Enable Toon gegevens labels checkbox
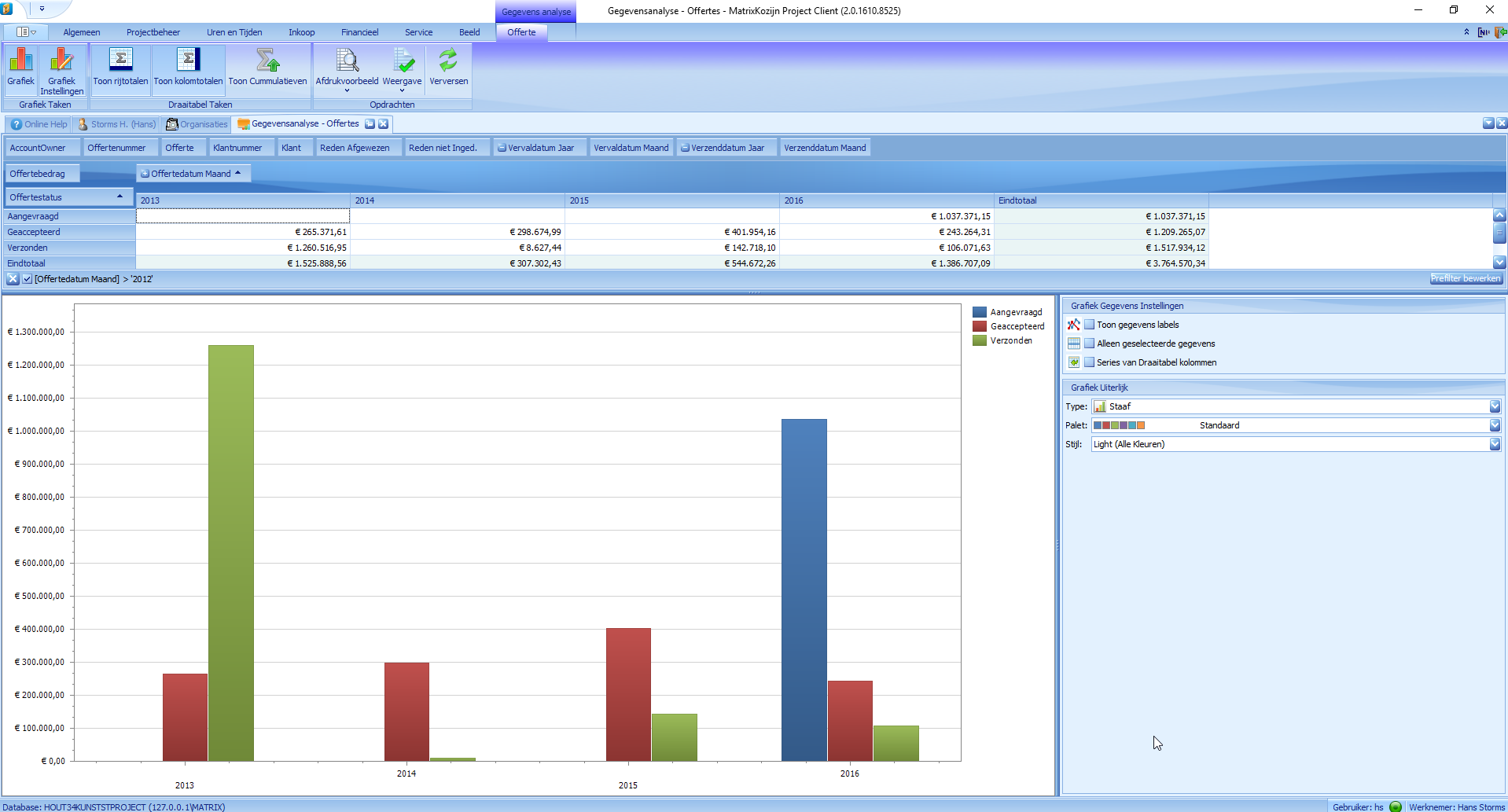1508x812 pixels. click(1090, 325)
